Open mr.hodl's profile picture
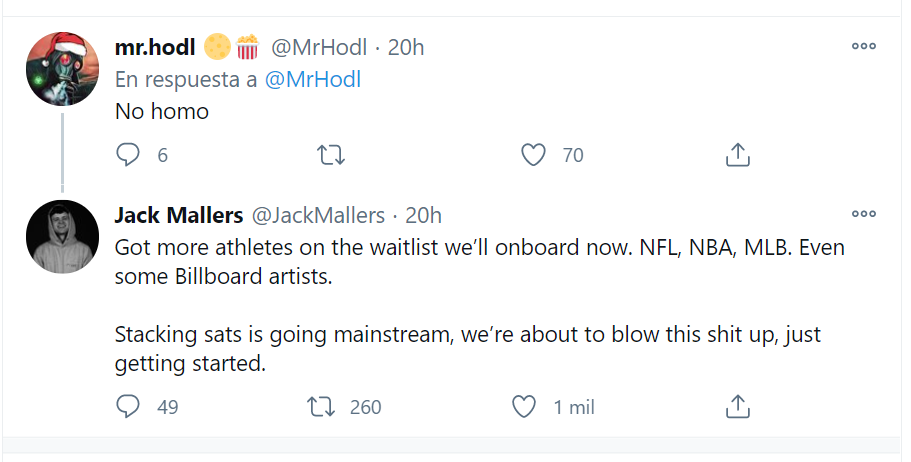 (x=60, y=67)
